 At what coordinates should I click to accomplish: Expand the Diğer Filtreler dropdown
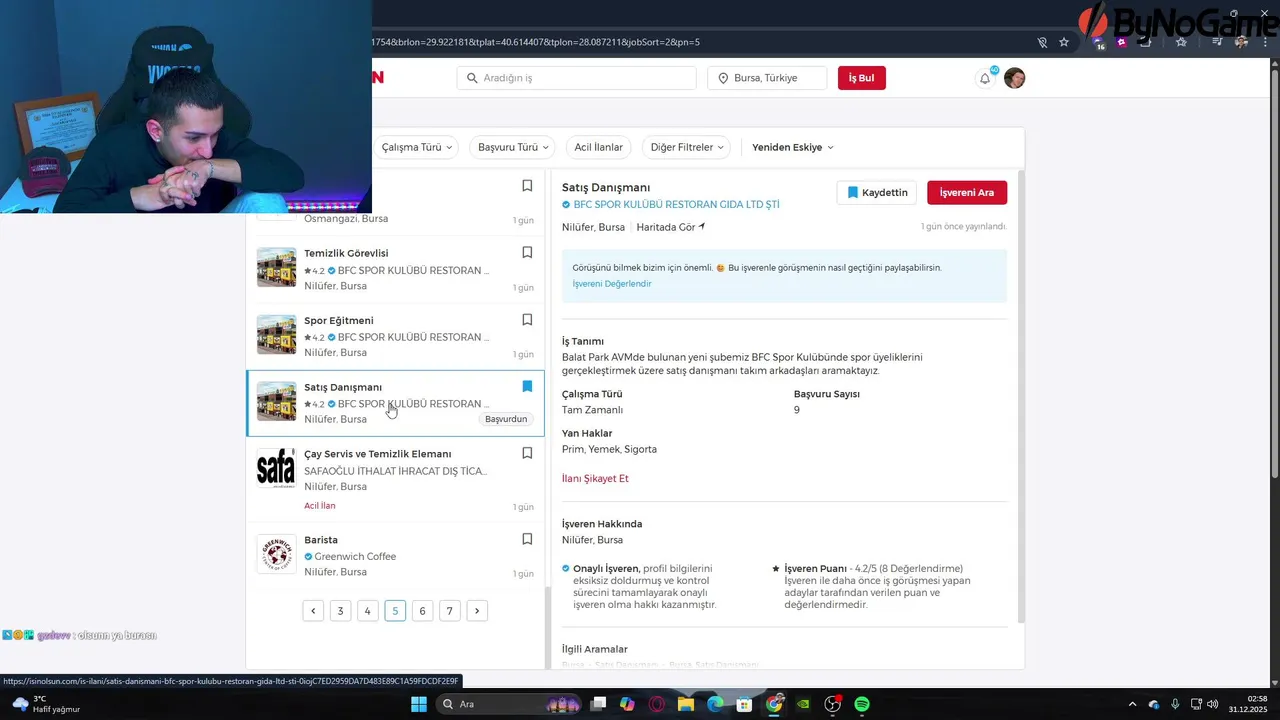point(687,147)
